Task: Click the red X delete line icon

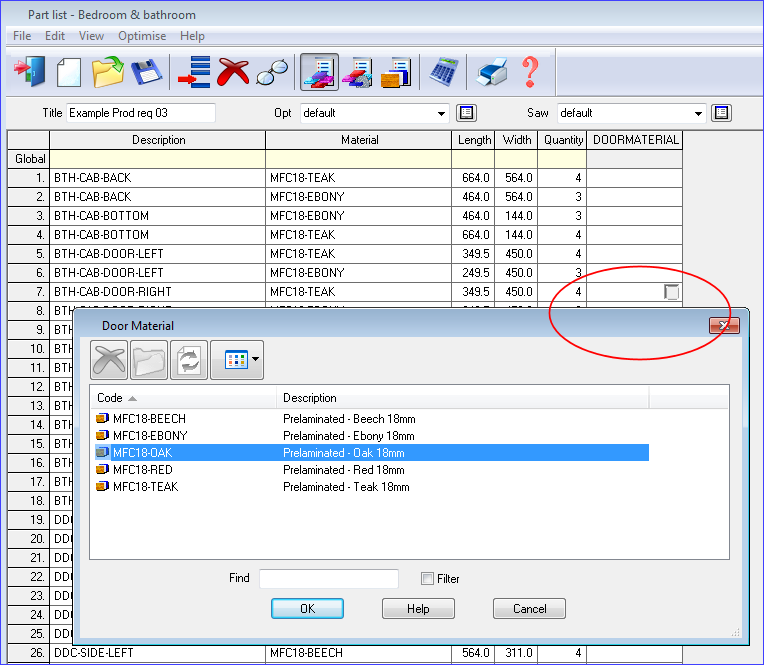Action: click(x=233, y=72)
